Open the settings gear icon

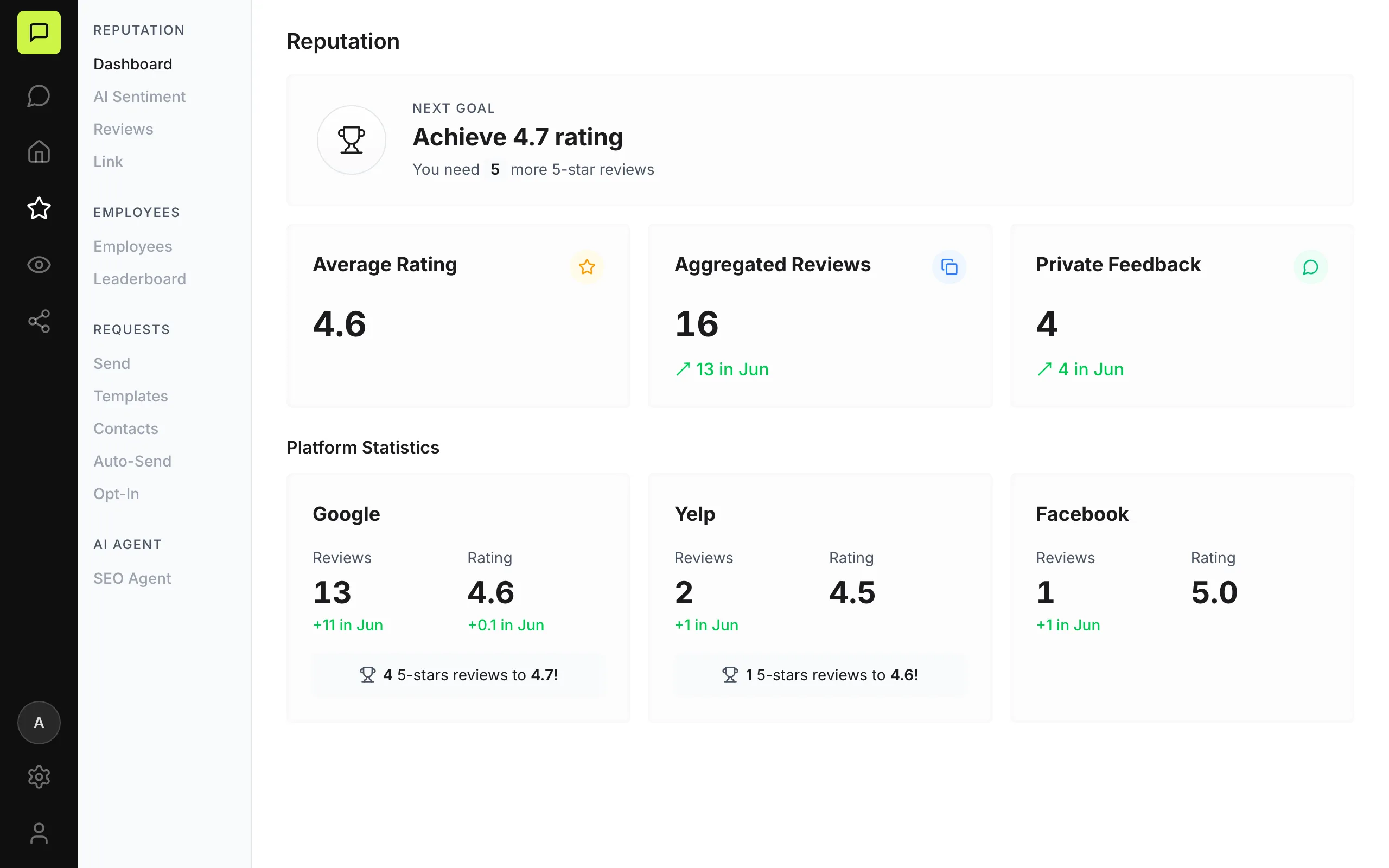[39, 777]
